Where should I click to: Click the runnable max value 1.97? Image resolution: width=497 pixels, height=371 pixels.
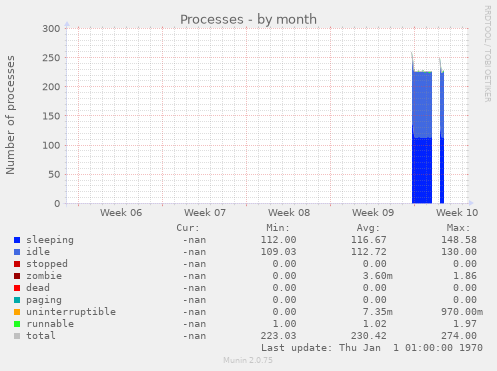pos(465,324)
